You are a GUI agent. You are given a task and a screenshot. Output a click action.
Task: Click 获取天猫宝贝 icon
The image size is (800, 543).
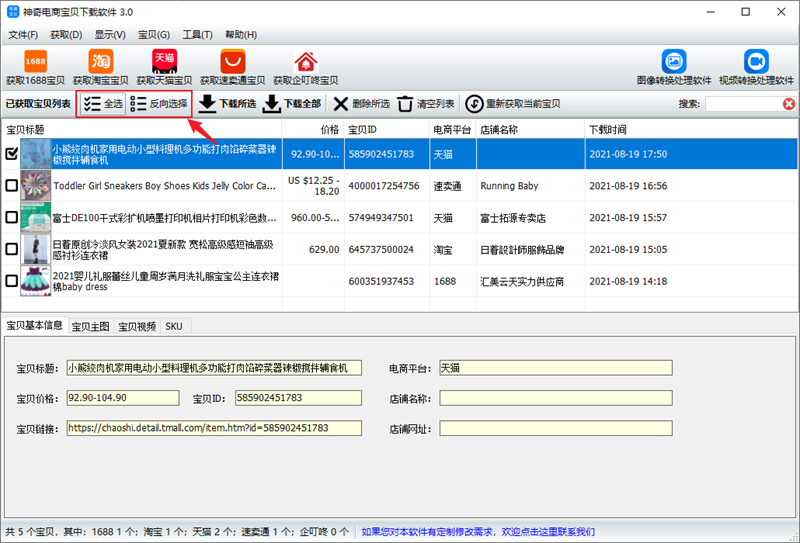pos(164,63)
